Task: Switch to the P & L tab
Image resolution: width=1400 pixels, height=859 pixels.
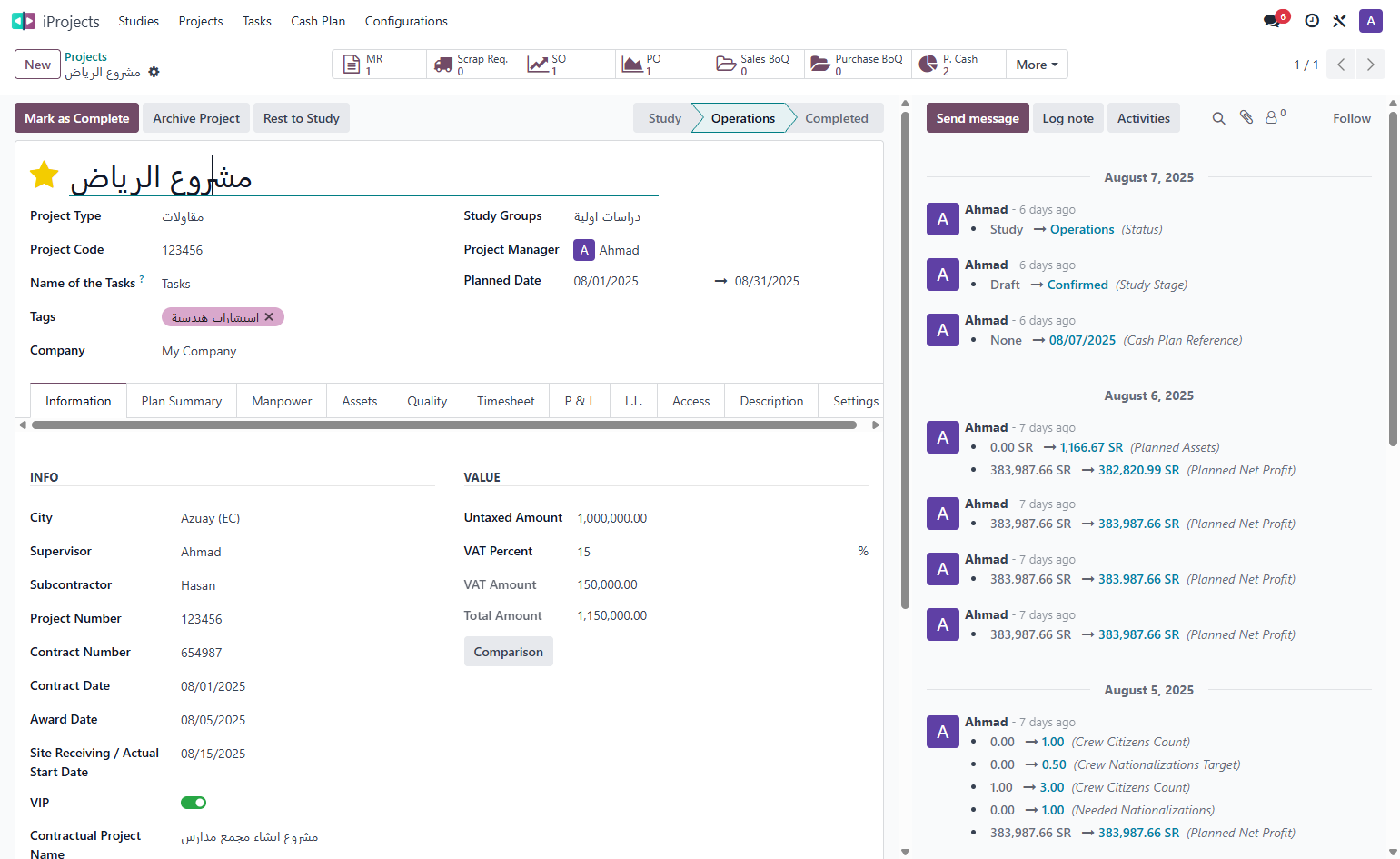Action: point(580,401)
